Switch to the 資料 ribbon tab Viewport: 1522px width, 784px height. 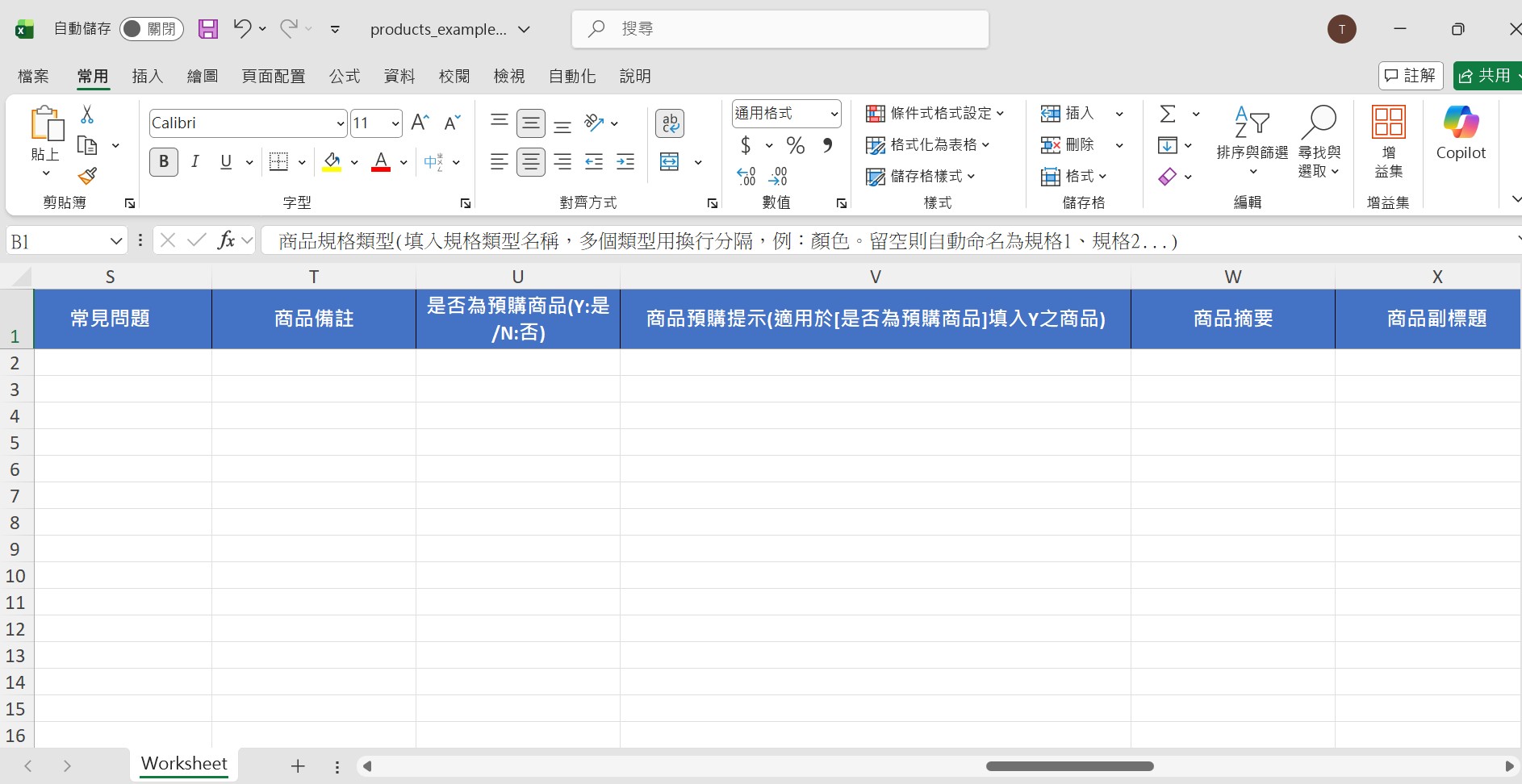point(399,76)
